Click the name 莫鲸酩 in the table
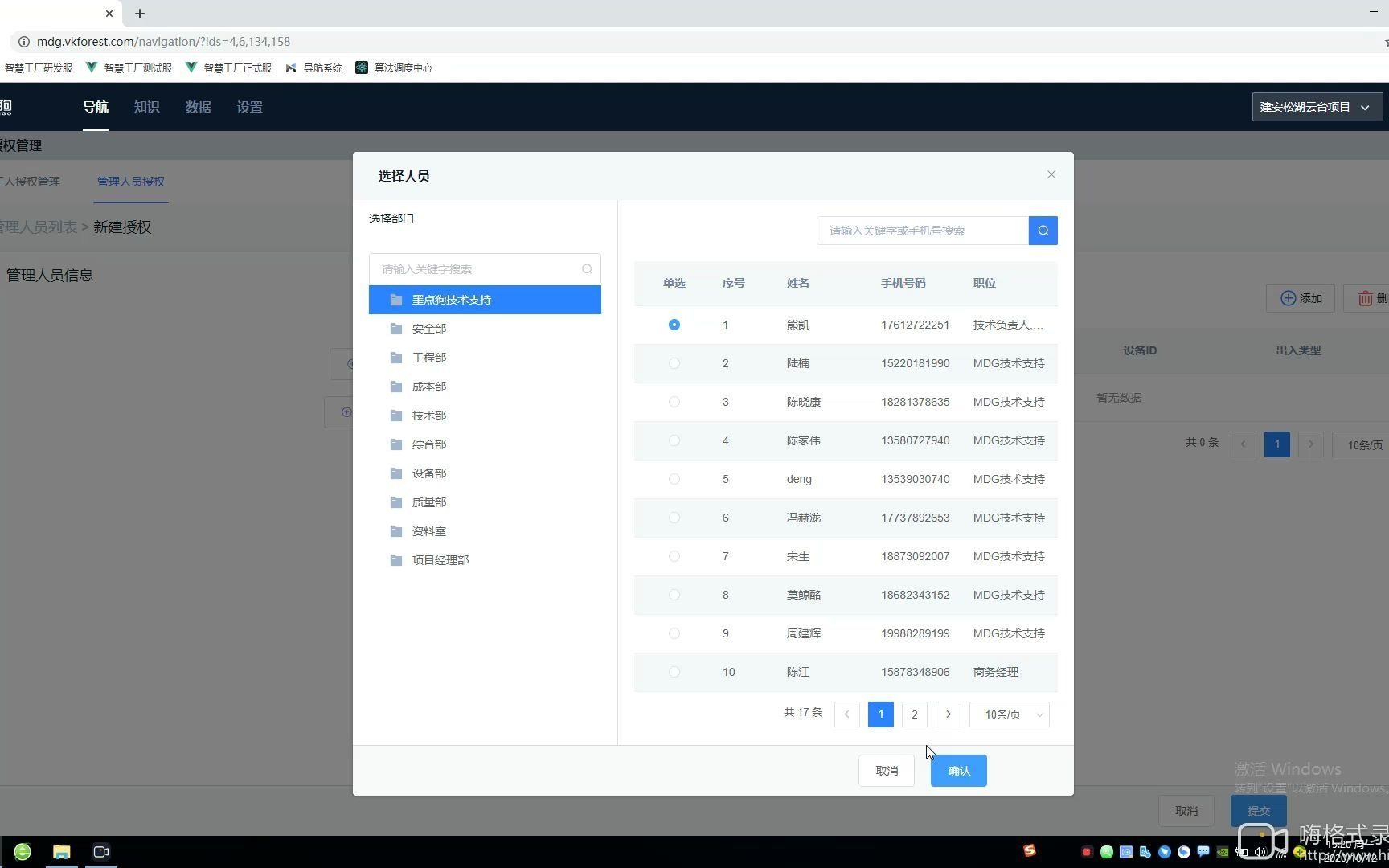Screen dimensions: 1389x868 (x=803, y=595)
